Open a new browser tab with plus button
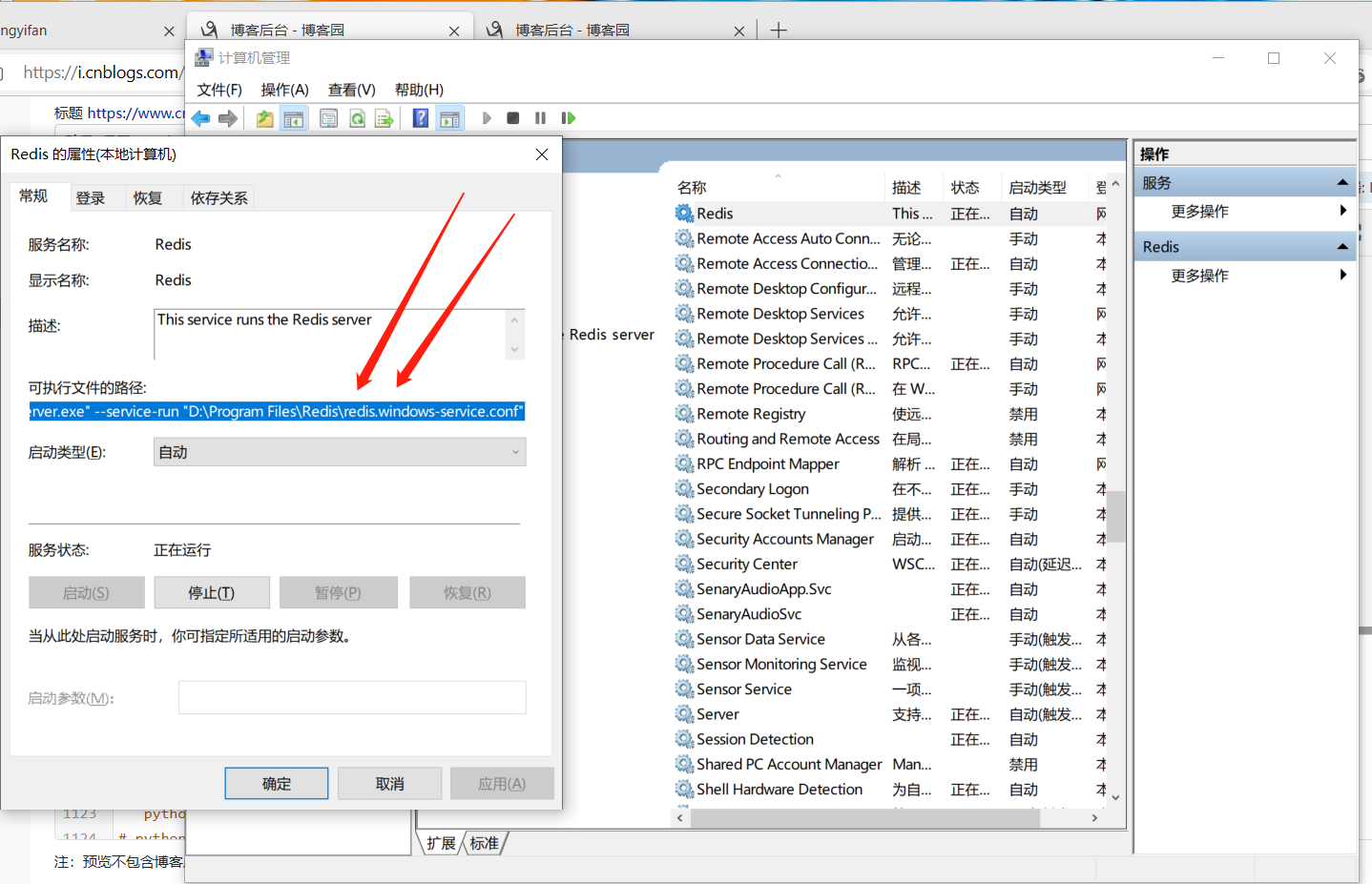 [x=779, y=31]
